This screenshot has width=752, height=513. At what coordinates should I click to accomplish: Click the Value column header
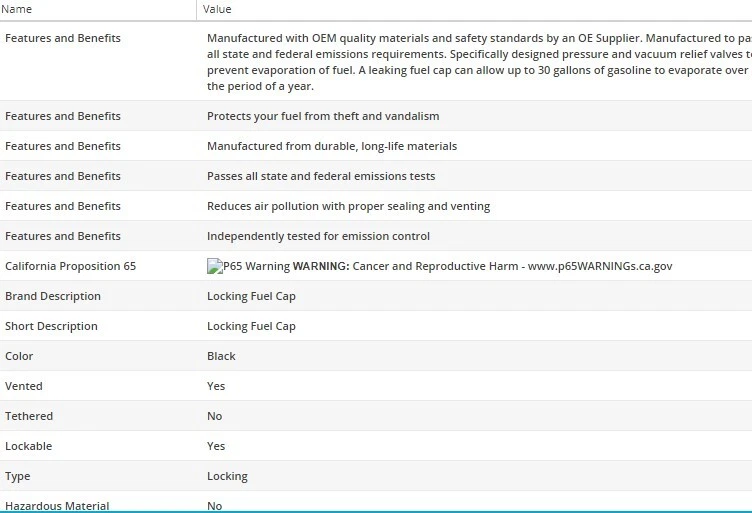[x=217, y=9]
